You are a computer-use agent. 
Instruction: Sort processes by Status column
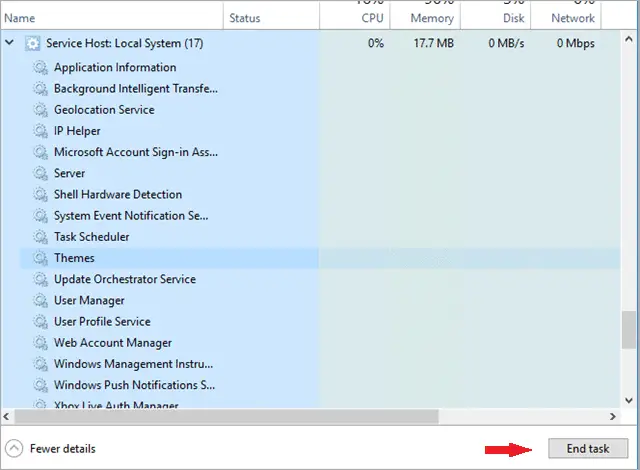coord(271,16)
